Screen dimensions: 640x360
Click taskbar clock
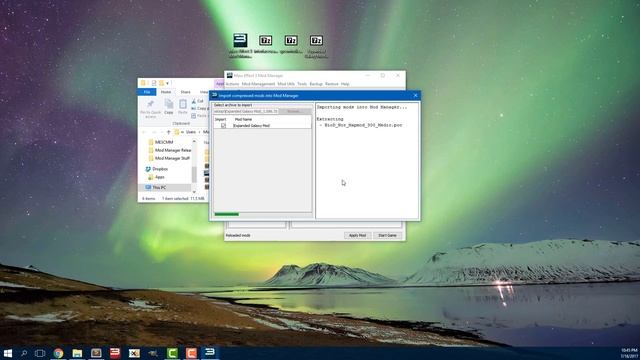click(629, 353)
